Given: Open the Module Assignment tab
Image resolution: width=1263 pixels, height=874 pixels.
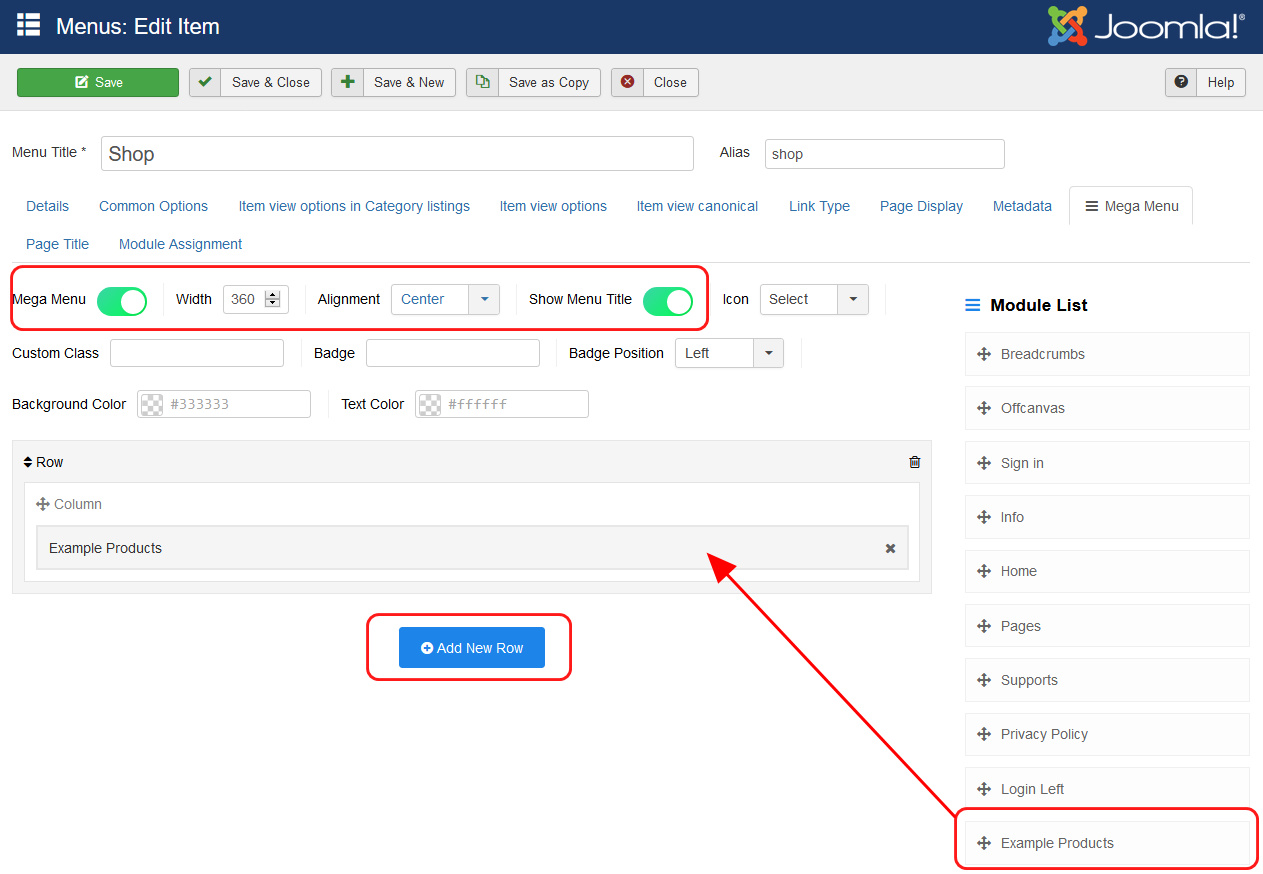Looking at the screenshot, I should click(x=180, y=244).
